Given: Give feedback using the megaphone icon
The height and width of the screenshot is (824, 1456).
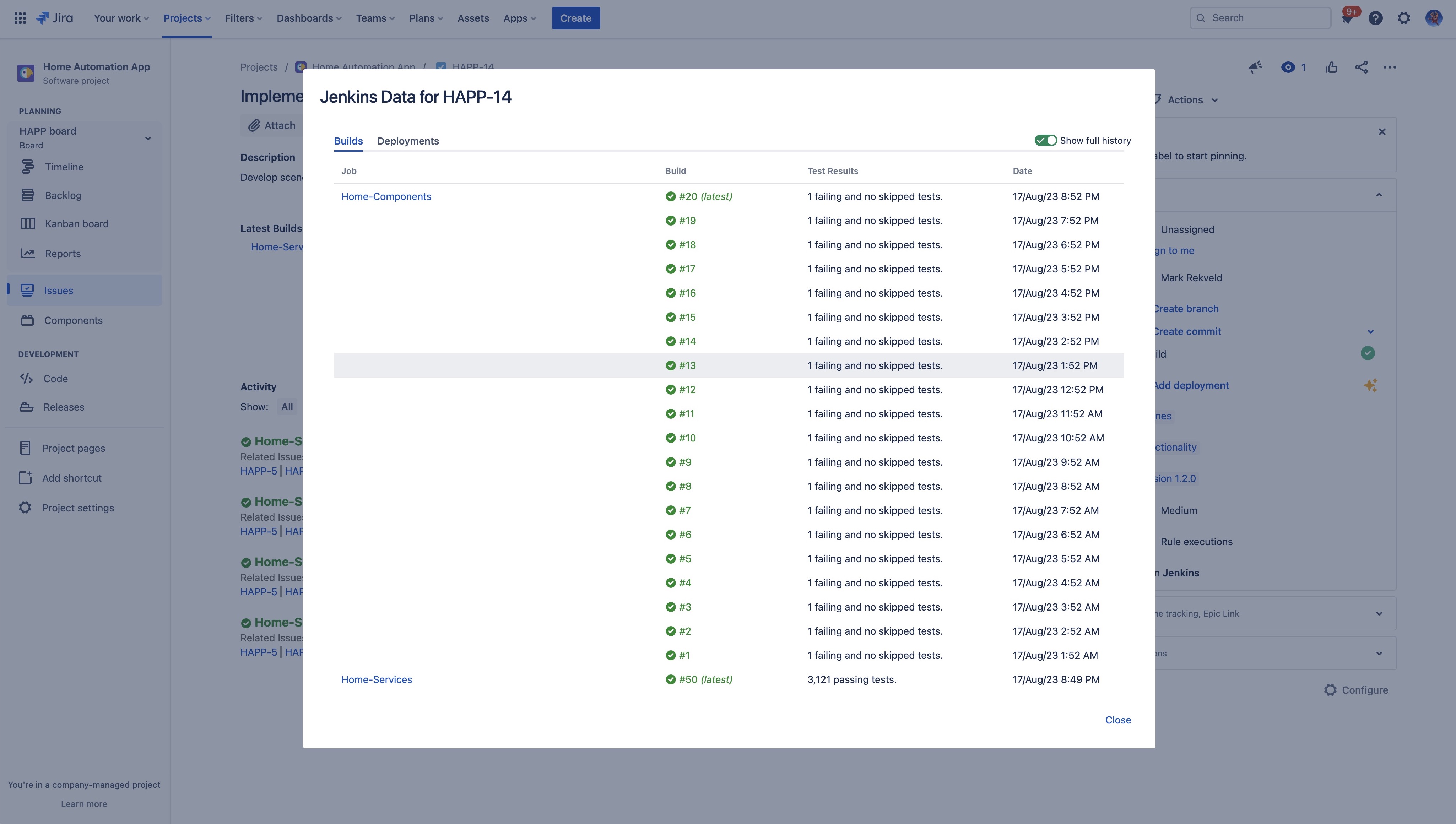Looking at the screenshot, I should [x=1255, y=67].
